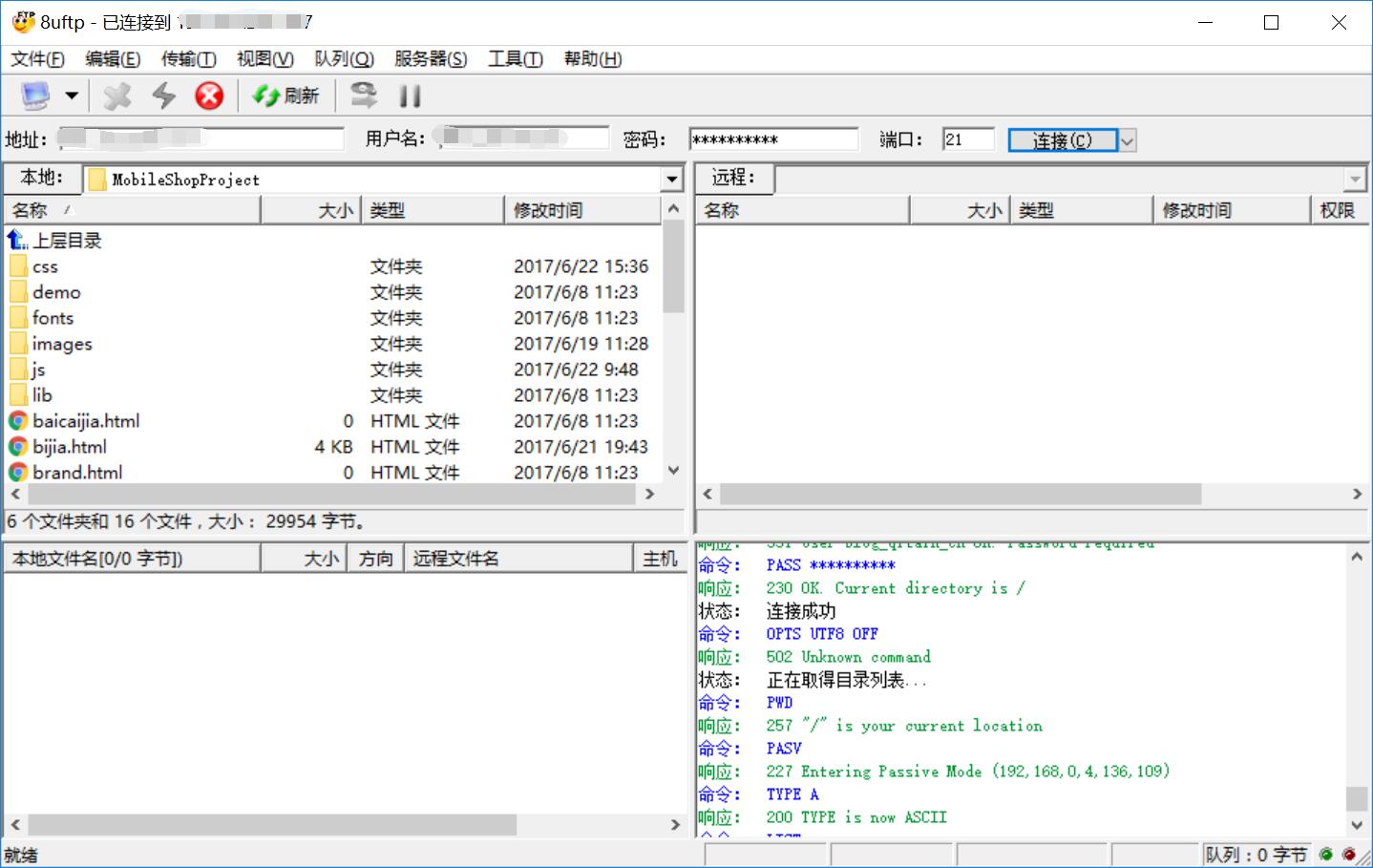Click the remote 权限 column header
The width and height of the screenshot is (1373, 868).
point(1339,210)
